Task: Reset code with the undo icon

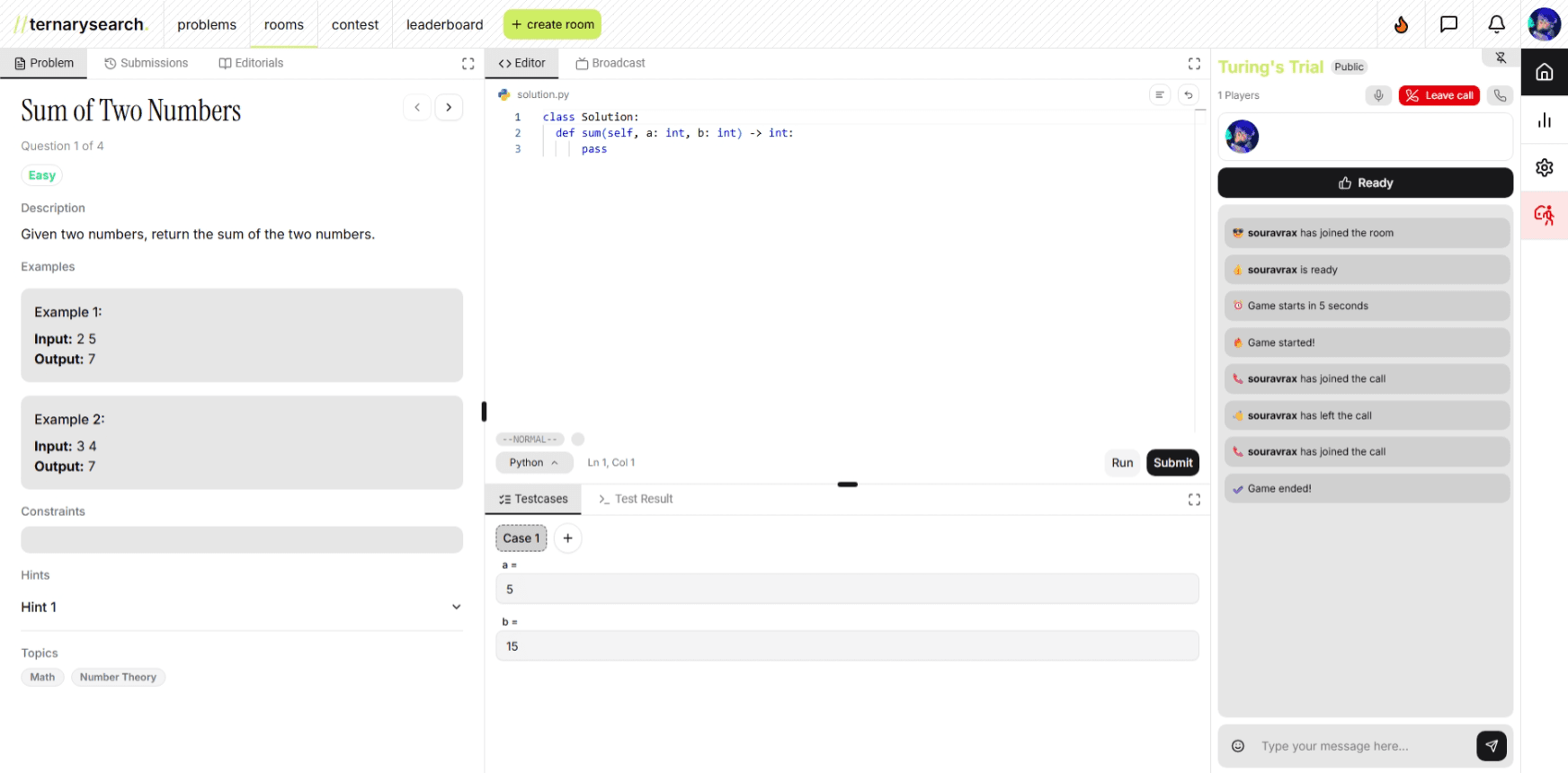Action: (x=1189, y=94)
